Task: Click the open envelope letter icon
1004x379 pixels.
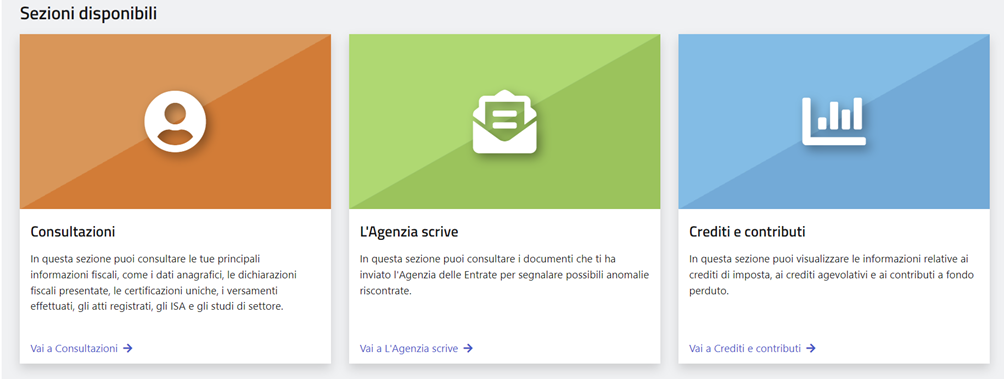Action: pos(505,121)
